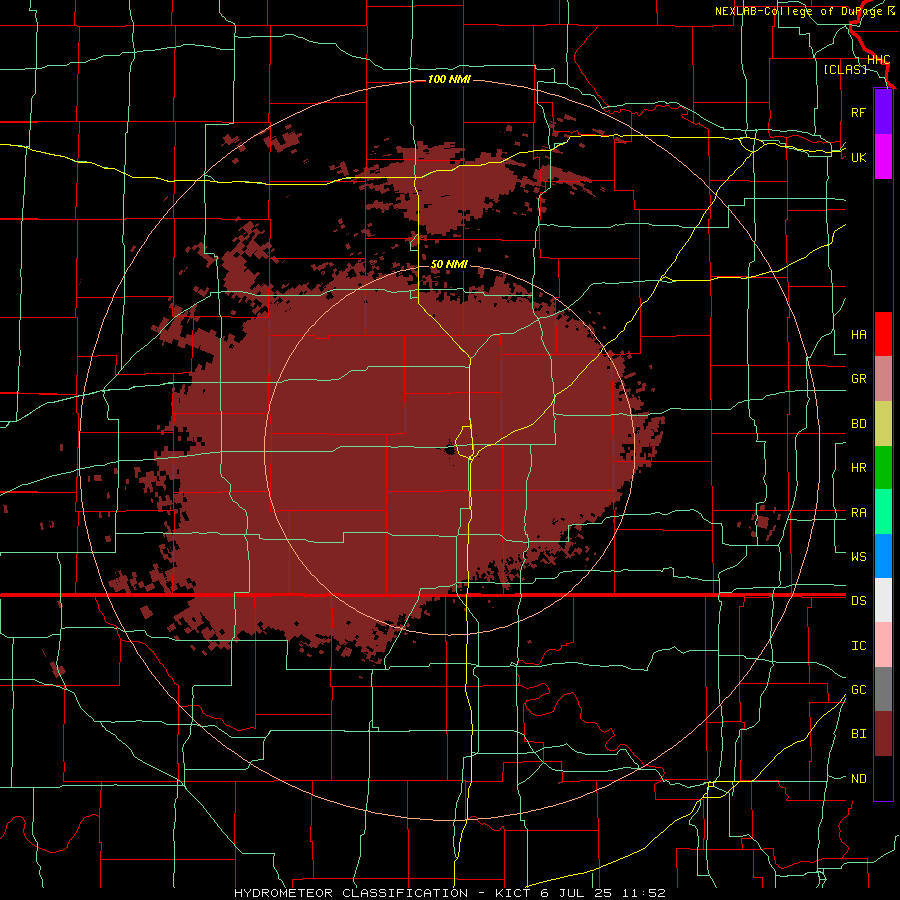Click the WS legend label
The width and height of the screenshot is (900, 900).
pos(858,556)
